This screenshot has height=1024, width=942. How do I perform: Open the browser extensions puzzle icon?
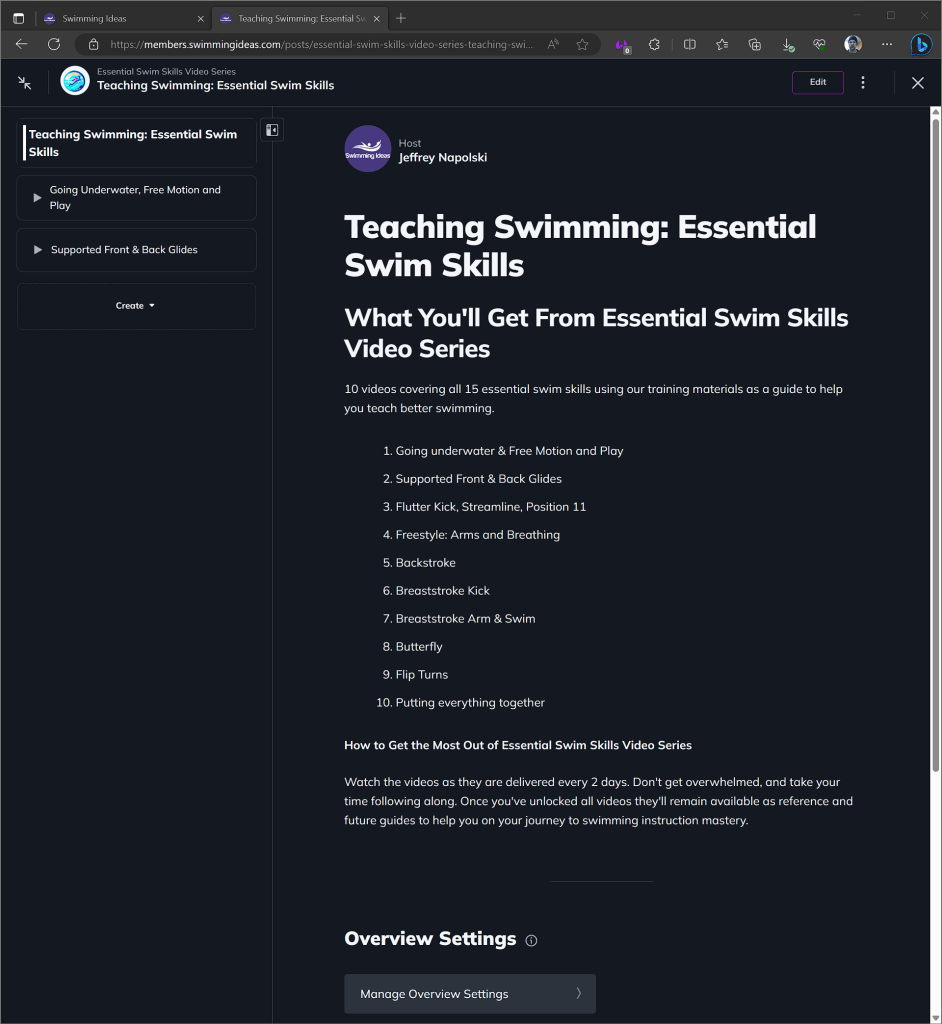coord(654,44)
